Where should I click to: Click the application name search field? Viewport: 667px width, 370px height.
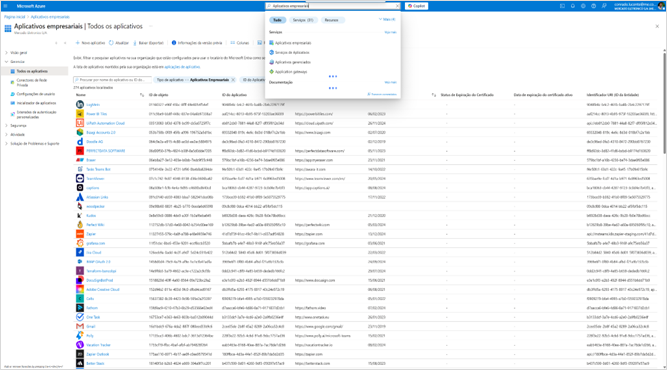[112, 80]
